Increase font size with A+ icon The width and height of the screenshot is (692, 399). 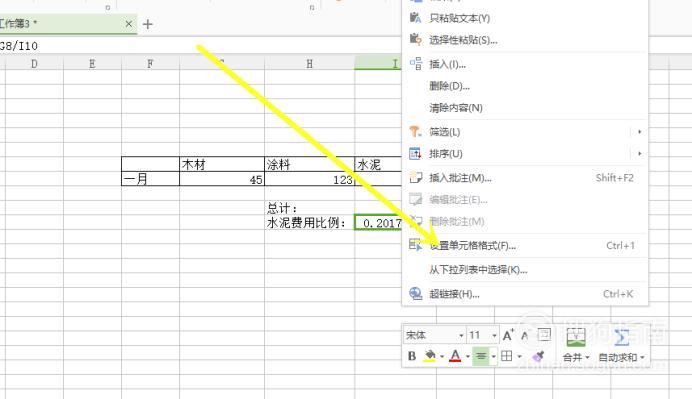[x=508, y=335]
